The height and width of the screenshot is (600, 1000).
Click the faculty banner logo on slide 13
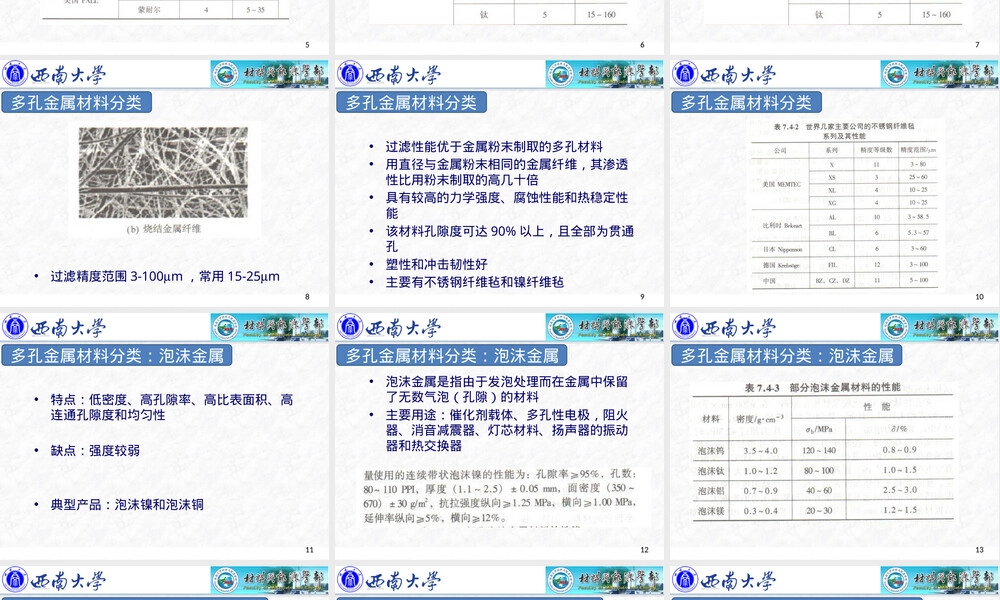click(x=939, y=327)
